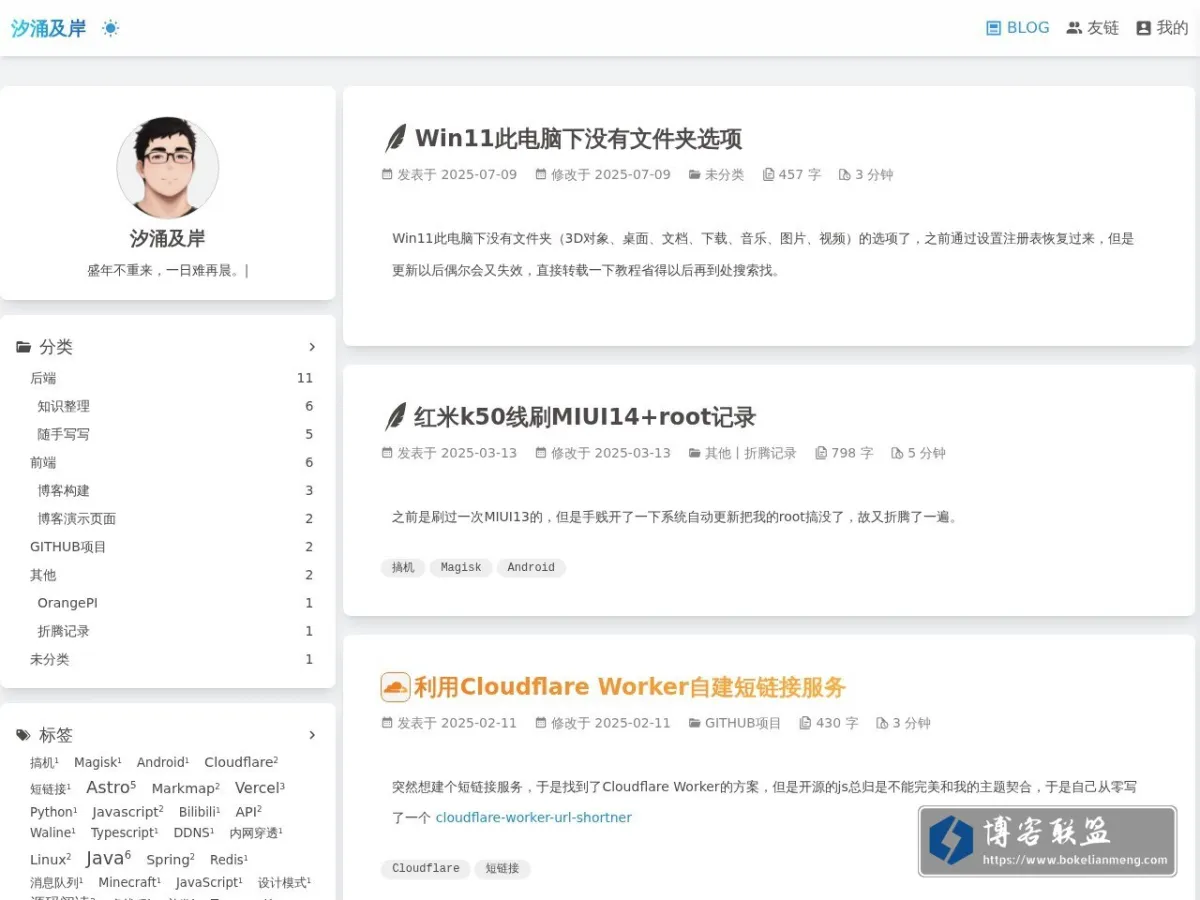Open the 友链 nav item
1200x900 pixels.
(1092, 28)
